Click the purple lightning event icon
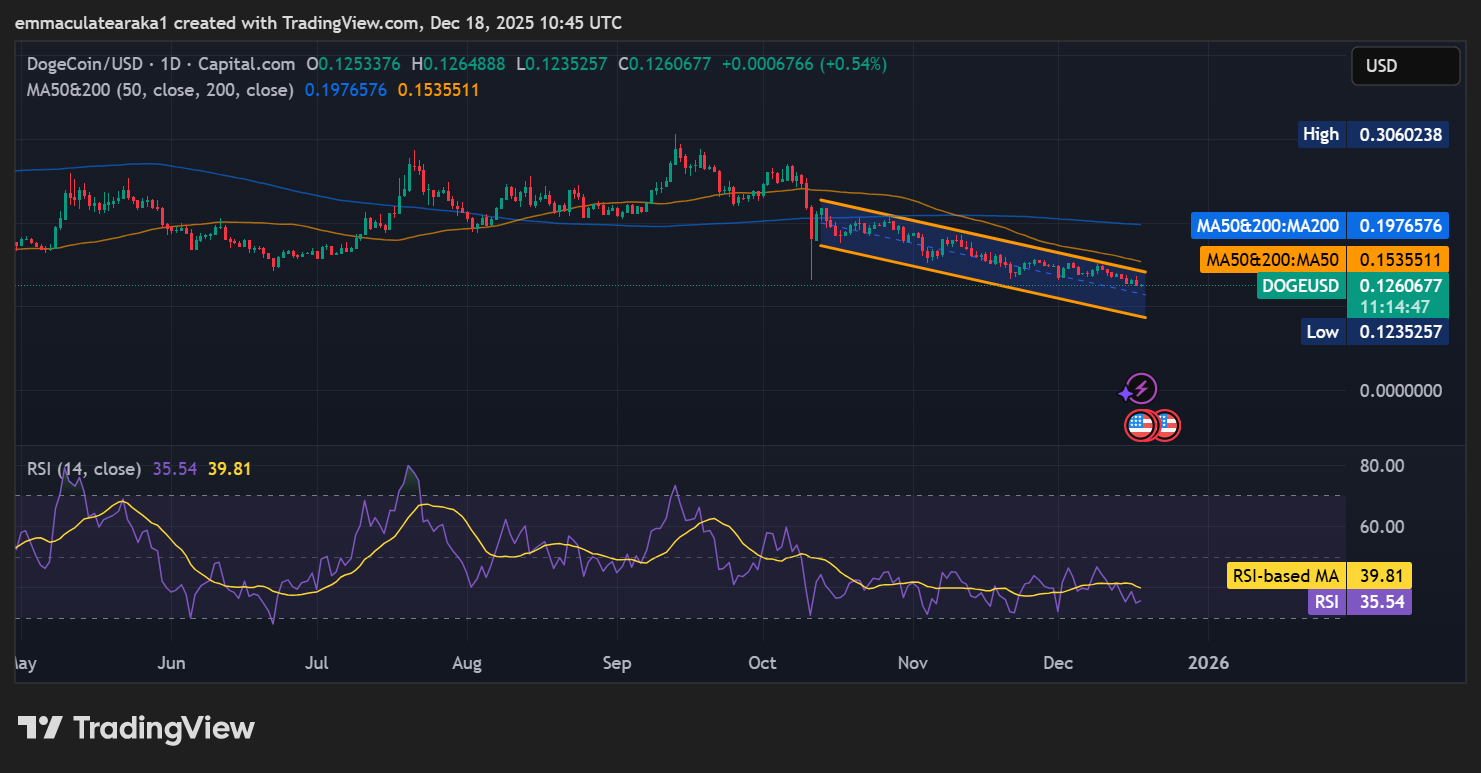This screenshot has width=1481, height=773. [1143, 389]
